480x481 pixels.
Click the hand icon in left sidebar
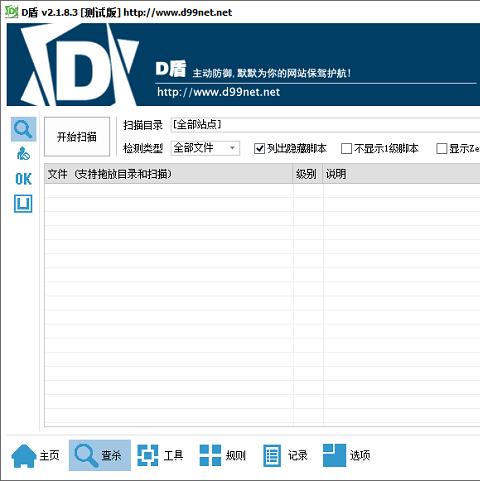click(23, 154)
